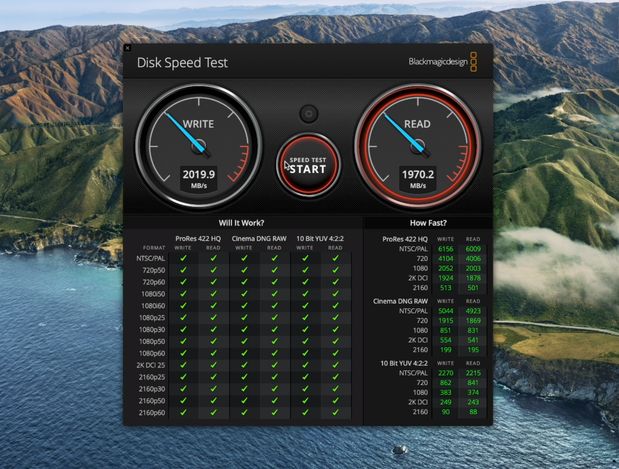The width and height of the screenshot is (619, 469).
Task: Click the Disk Speed Test title
Action: [x=182, y=63]
